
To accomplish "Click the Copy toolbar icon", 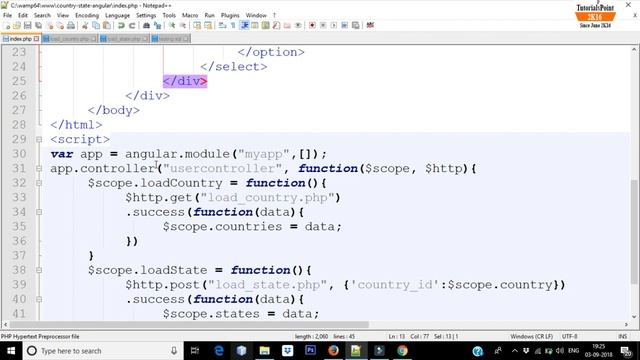I will pos(96,25).
